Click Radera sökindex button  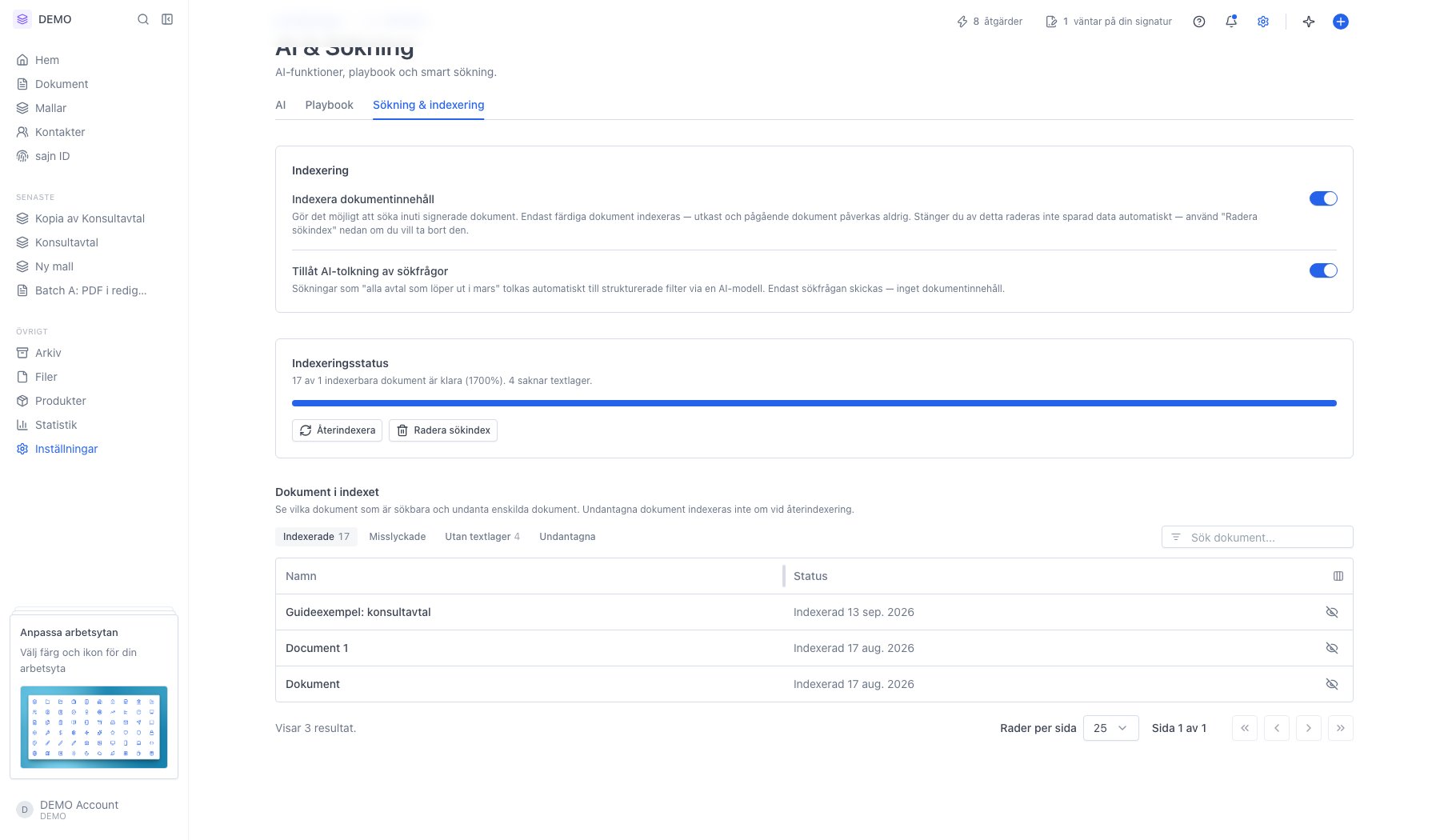pyautogui.click(x=443, y=430)
